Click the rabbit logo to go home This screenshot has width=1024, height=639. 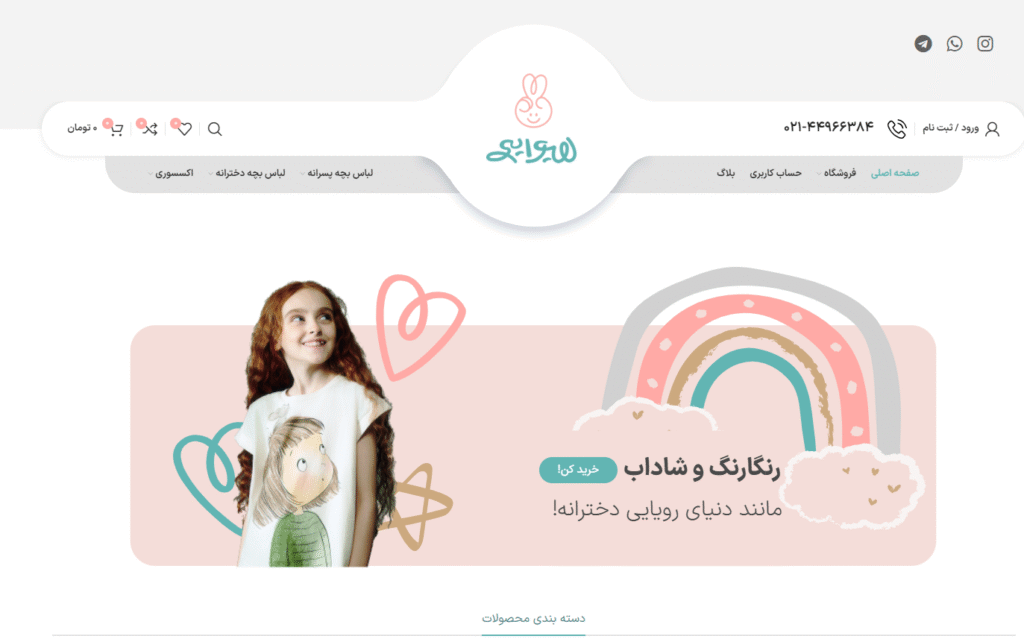click(532, 118)
